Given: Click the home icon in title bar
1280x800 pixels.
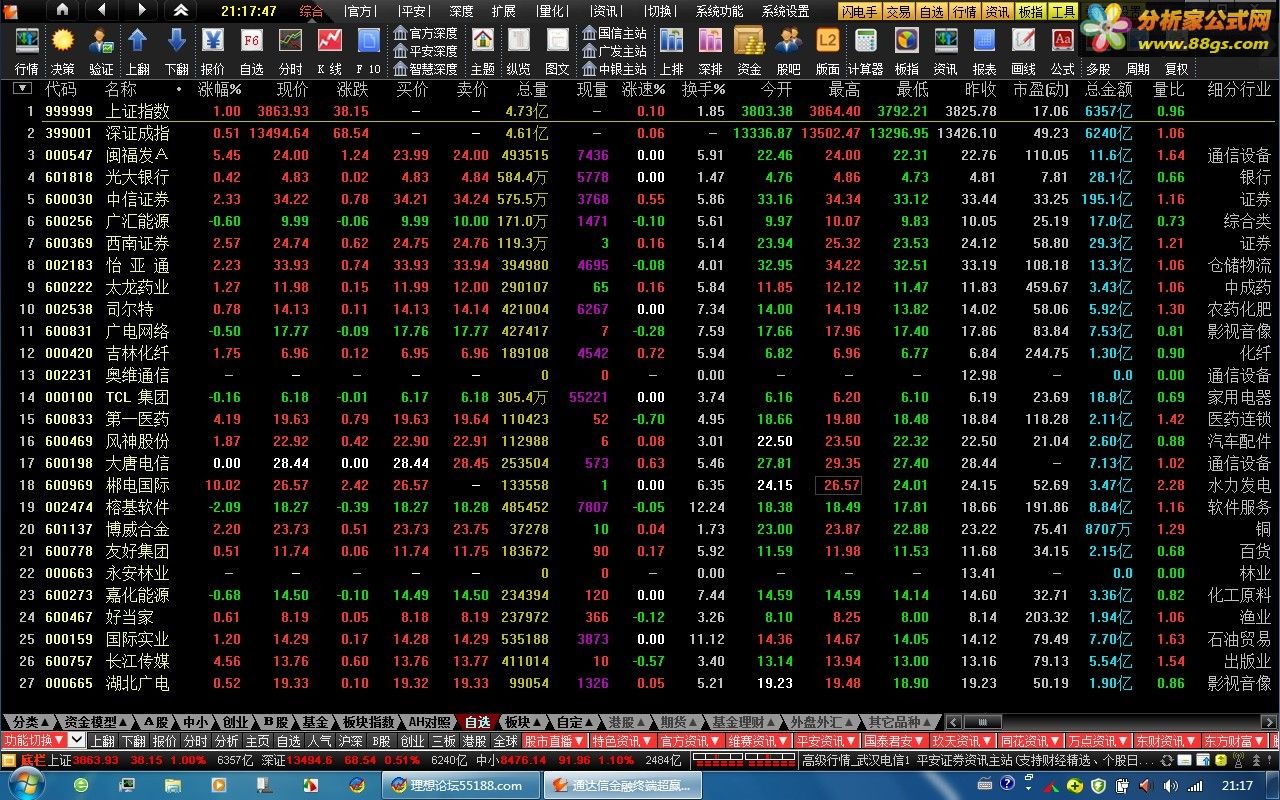Looking at the screenshot, I should 62,10.
